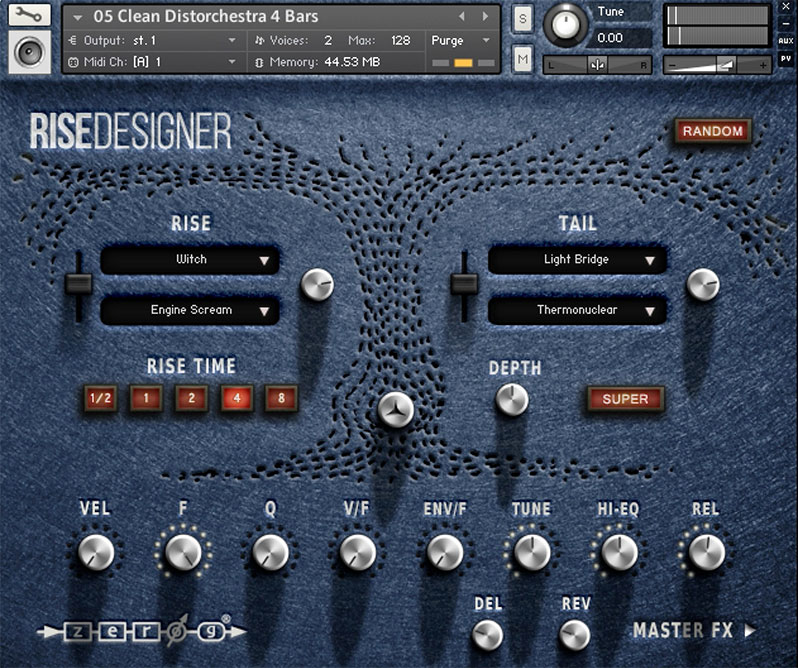Click the F filter knob
798x668 pixels.
[x=183, y=552]
